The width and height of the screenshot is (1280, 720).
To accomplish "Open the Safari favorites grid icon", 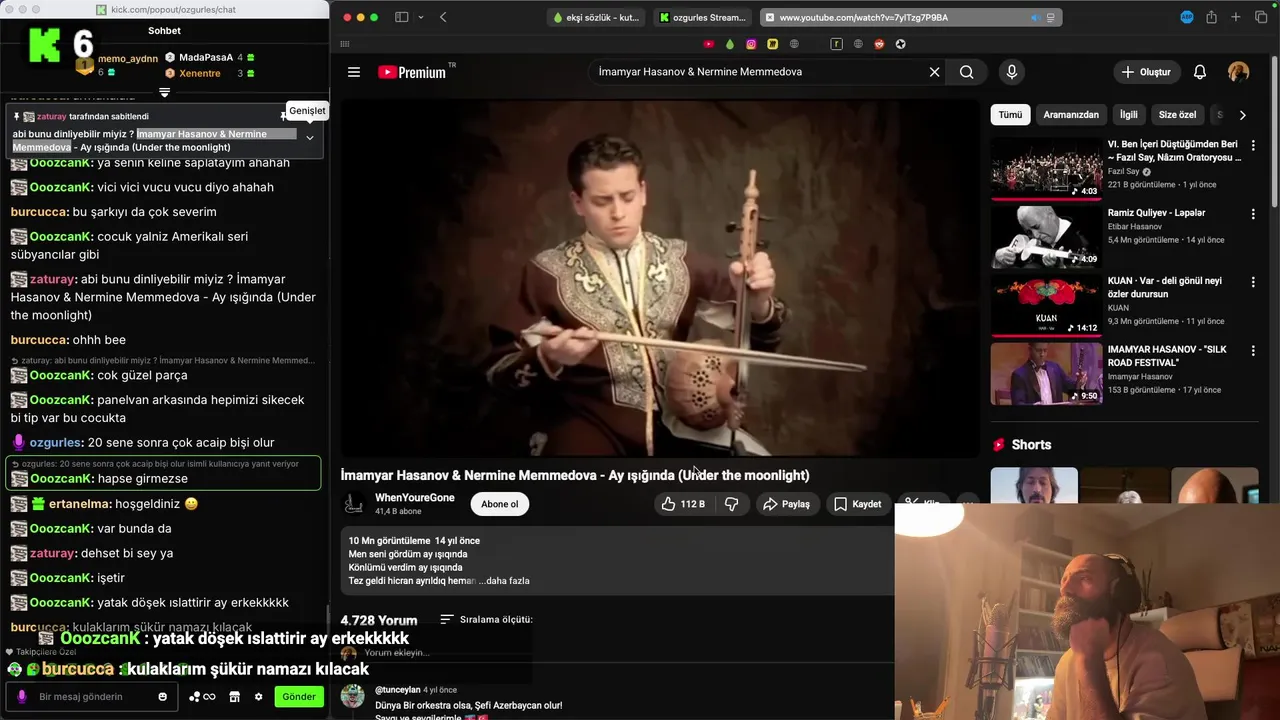I will (x=345, y=44).
